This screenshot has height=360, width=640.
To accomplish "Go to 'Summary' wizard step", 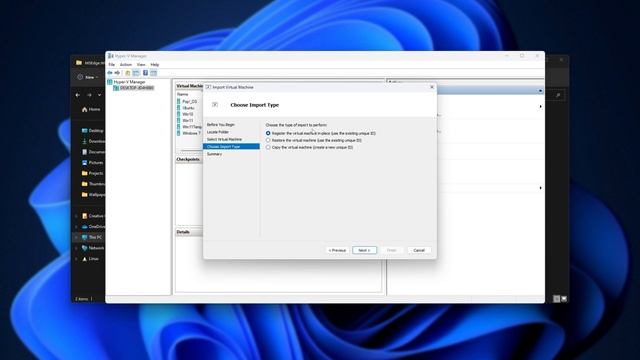I will (x=214, y=154).
